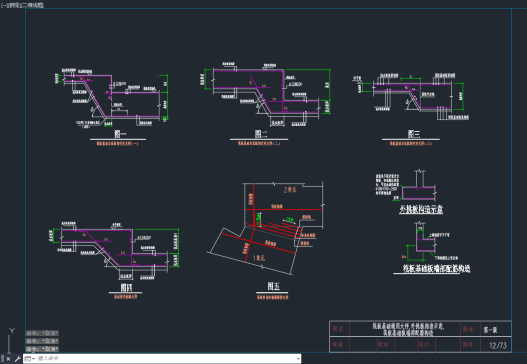
Task: Select the 1单元 red label in plan
Action: [x=259, y=258]
